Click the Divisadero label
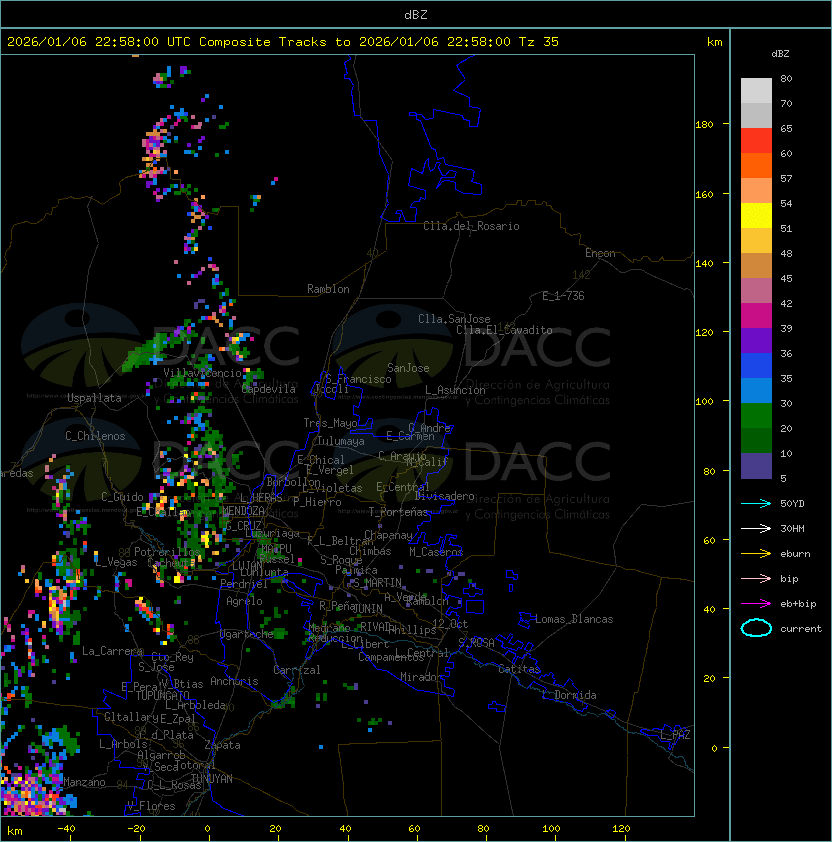Image resolution: width=832 pixels, height=842 pixels. point(445,496)
